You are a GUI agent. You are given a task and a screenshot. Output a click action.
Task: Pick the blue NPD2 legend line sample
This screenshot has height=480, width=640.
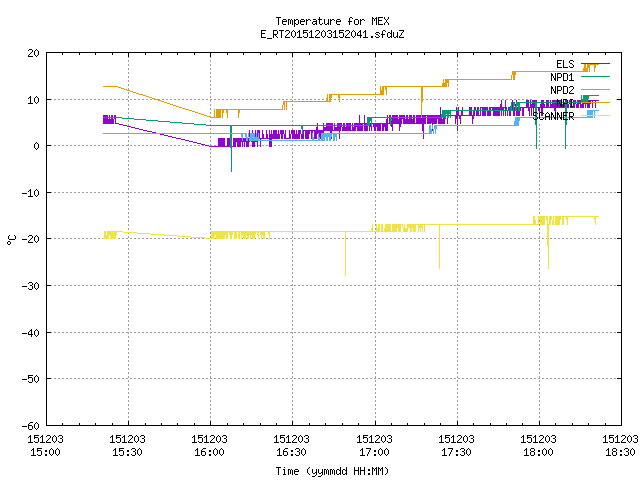tap(595, 89)
